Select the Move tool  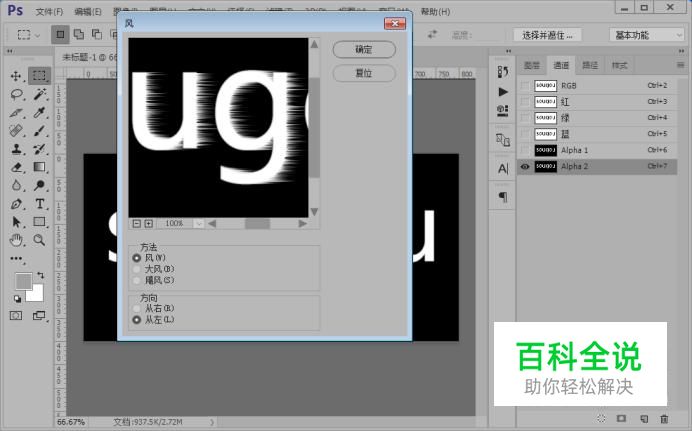pos(16,76)
